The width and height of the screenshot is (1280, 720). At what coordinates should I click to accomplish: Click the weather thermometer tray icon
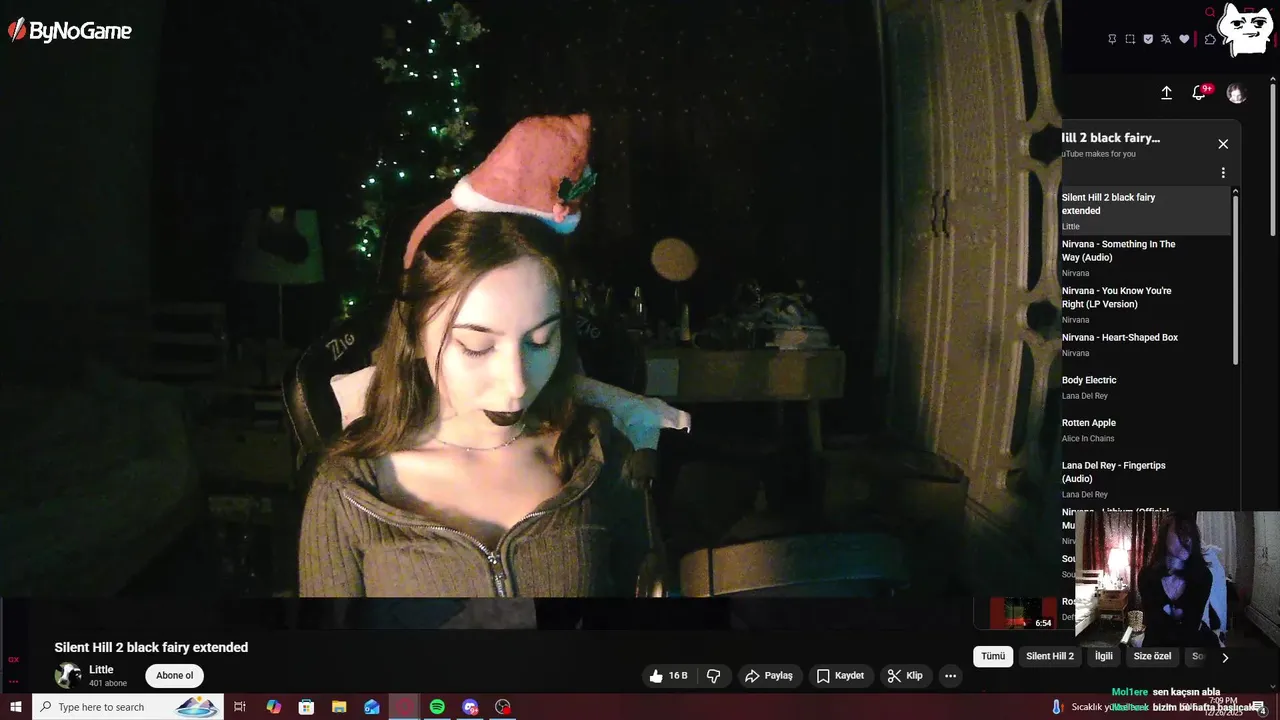coord(1056,707)
